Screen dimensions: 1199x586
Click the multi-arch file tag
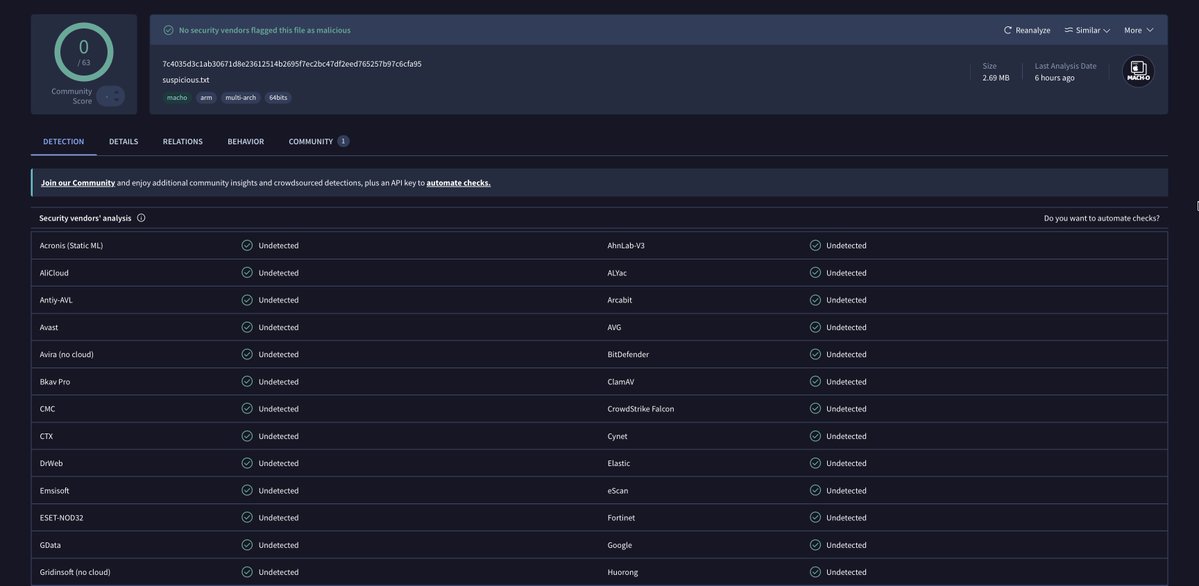pyautogui.click(x=241, y=98)
